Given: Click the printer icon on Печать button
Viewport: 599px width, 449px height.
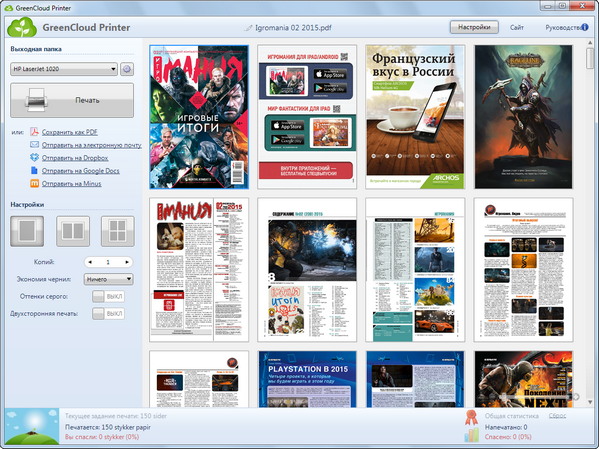Looking at the screenshot, I should click(37, 100).
